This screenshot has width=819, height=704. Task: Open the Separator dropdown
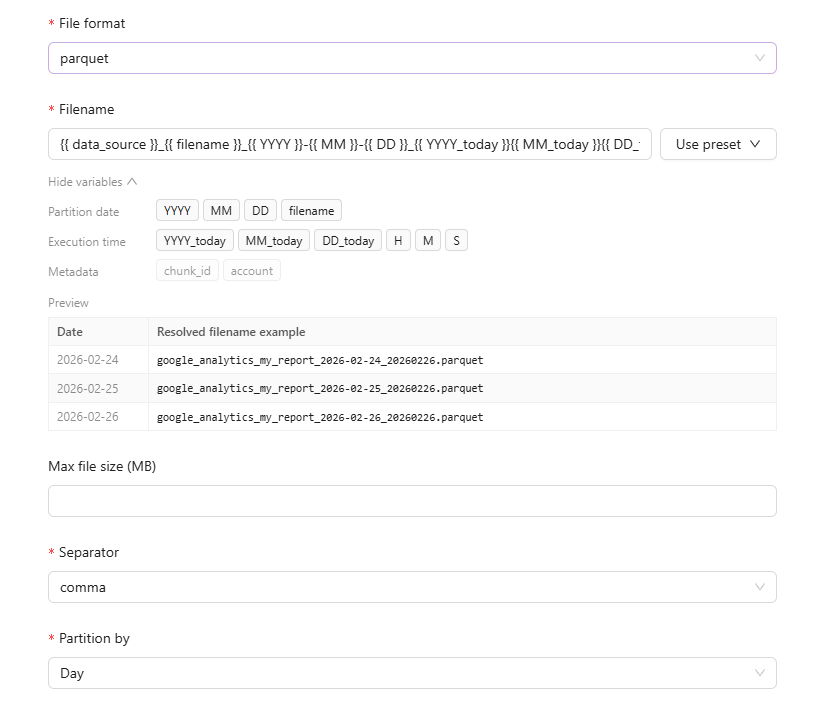pos(411,587)
